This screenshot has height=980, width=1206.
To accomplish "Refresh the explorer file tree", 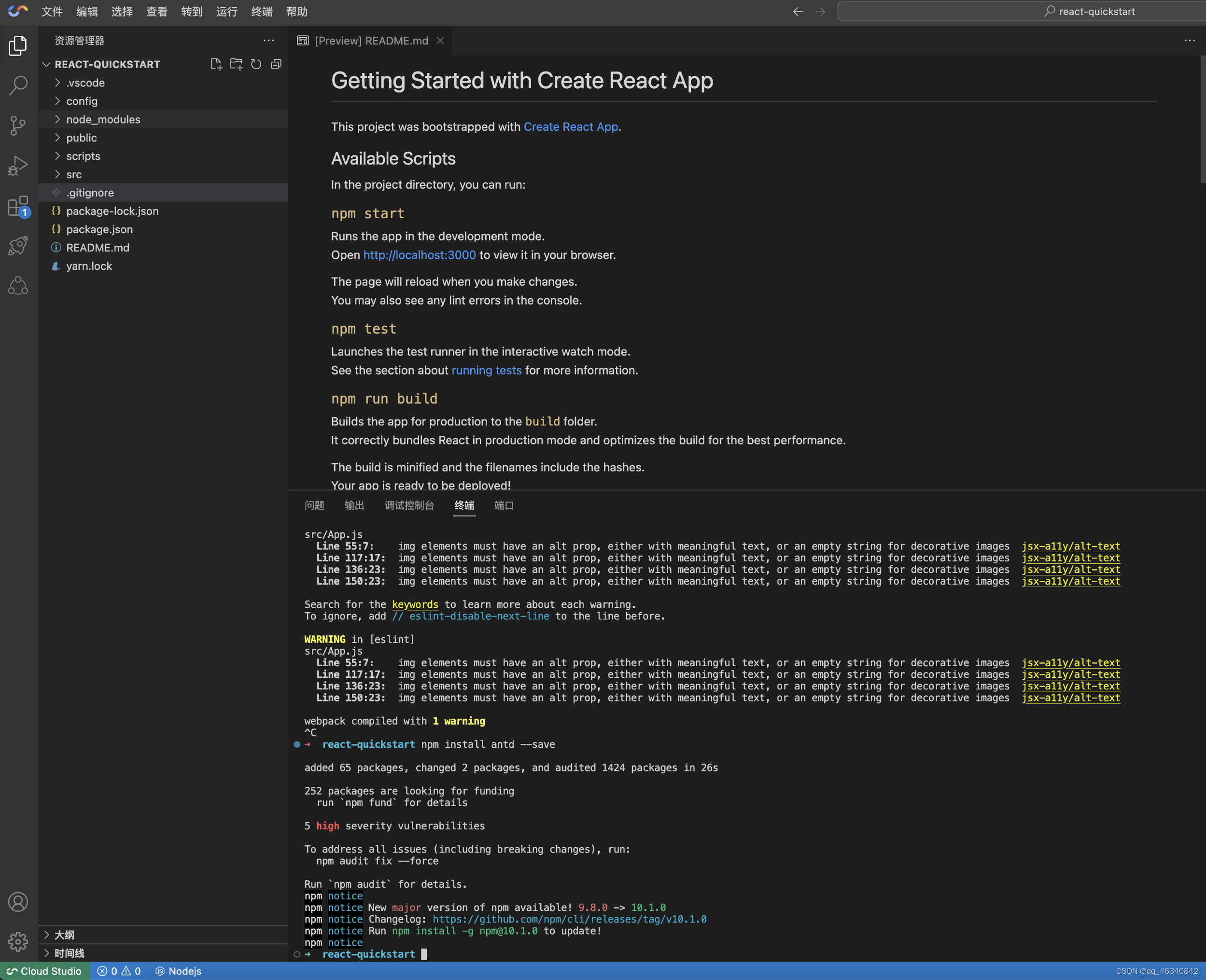I will [x=256, y=64].
